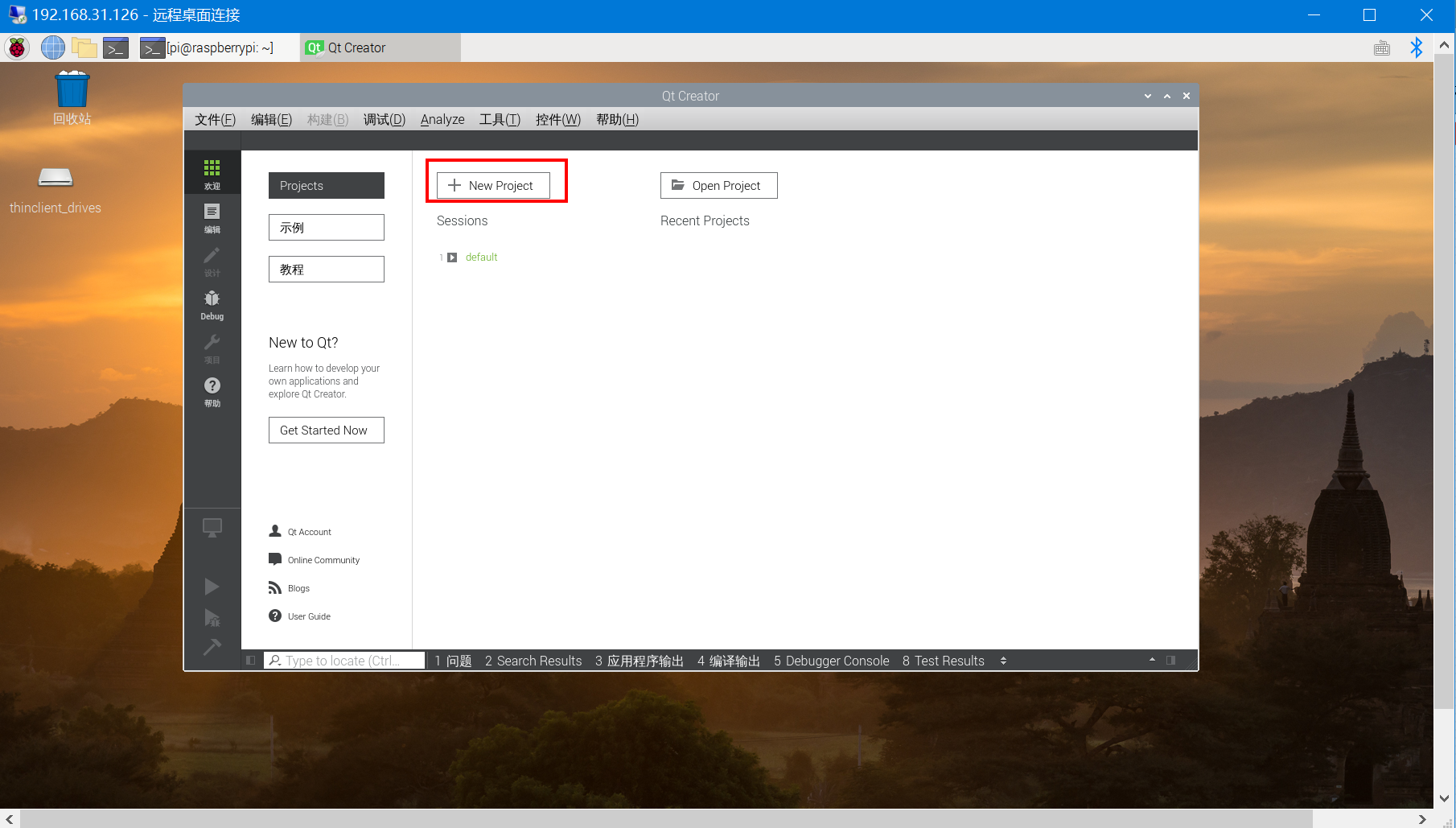Click the User Guide question icon

click(275, 616)
